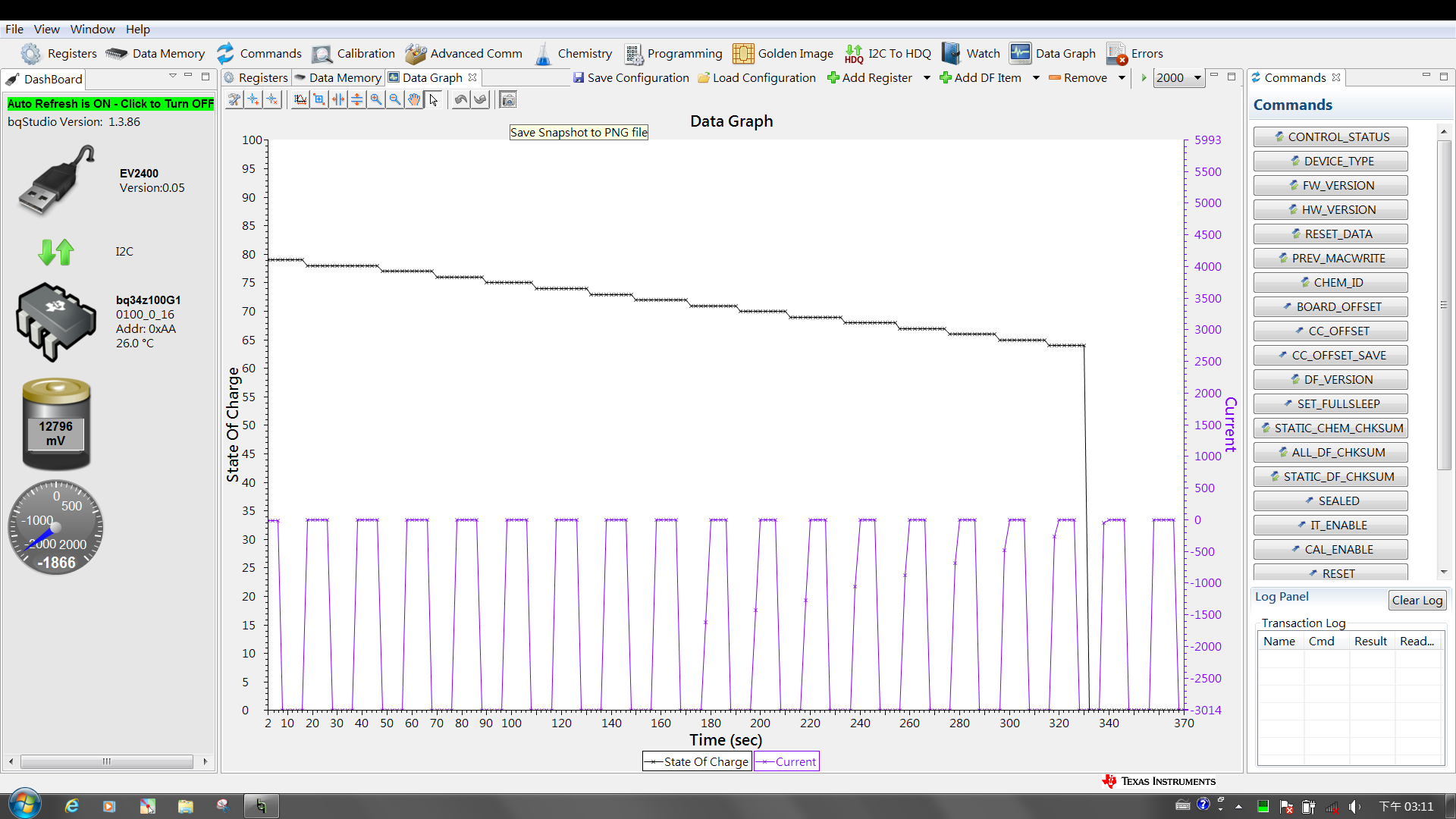
Task: Turn off Auto Refresh
Action: pos(111,104)
